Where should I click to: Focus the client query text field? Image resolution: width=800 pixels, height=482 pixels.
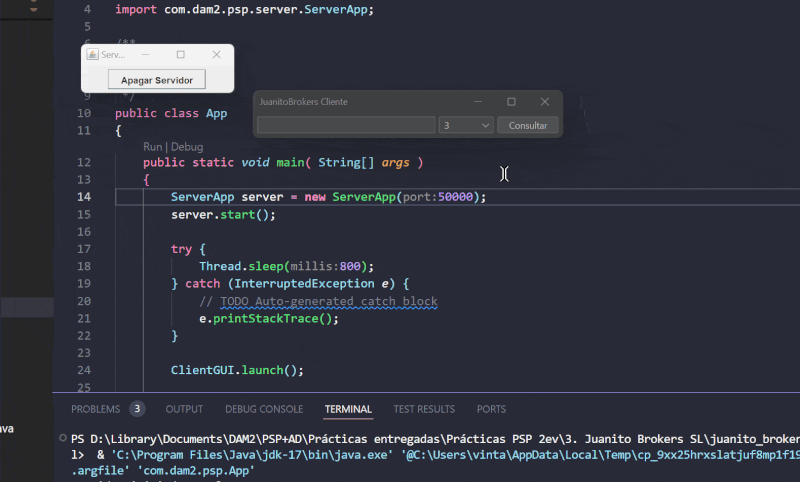pyautogui.click(x=346, y=126)
